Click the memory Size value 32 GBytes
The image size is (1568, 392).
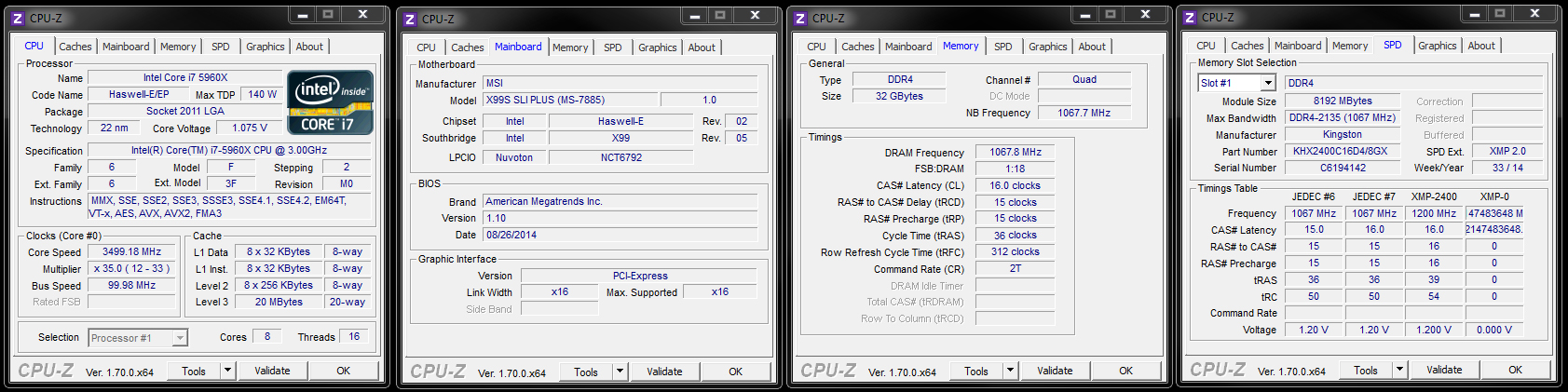click(900, 97)
